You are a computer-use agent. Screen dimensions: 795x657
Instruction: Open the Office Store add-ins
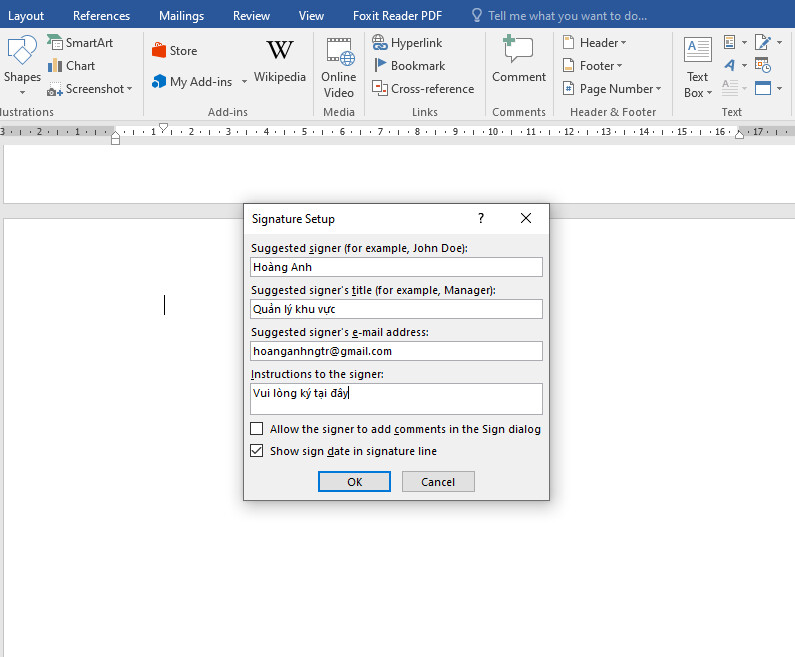point(174,51)
